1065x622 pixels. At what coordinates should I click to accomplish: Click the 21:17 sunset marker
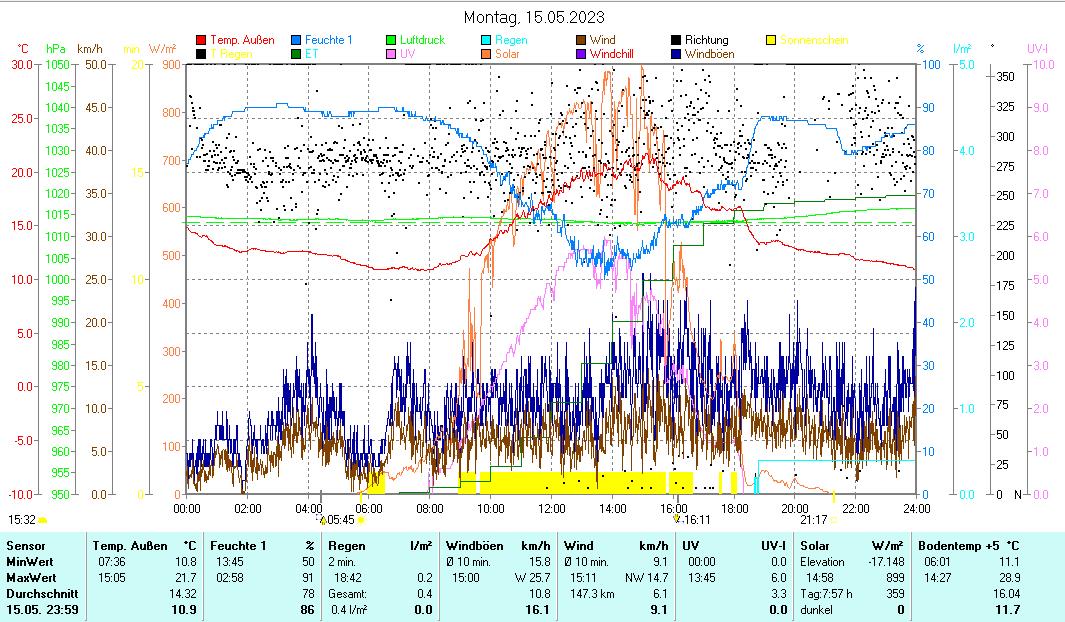click(x=813, y=520)
